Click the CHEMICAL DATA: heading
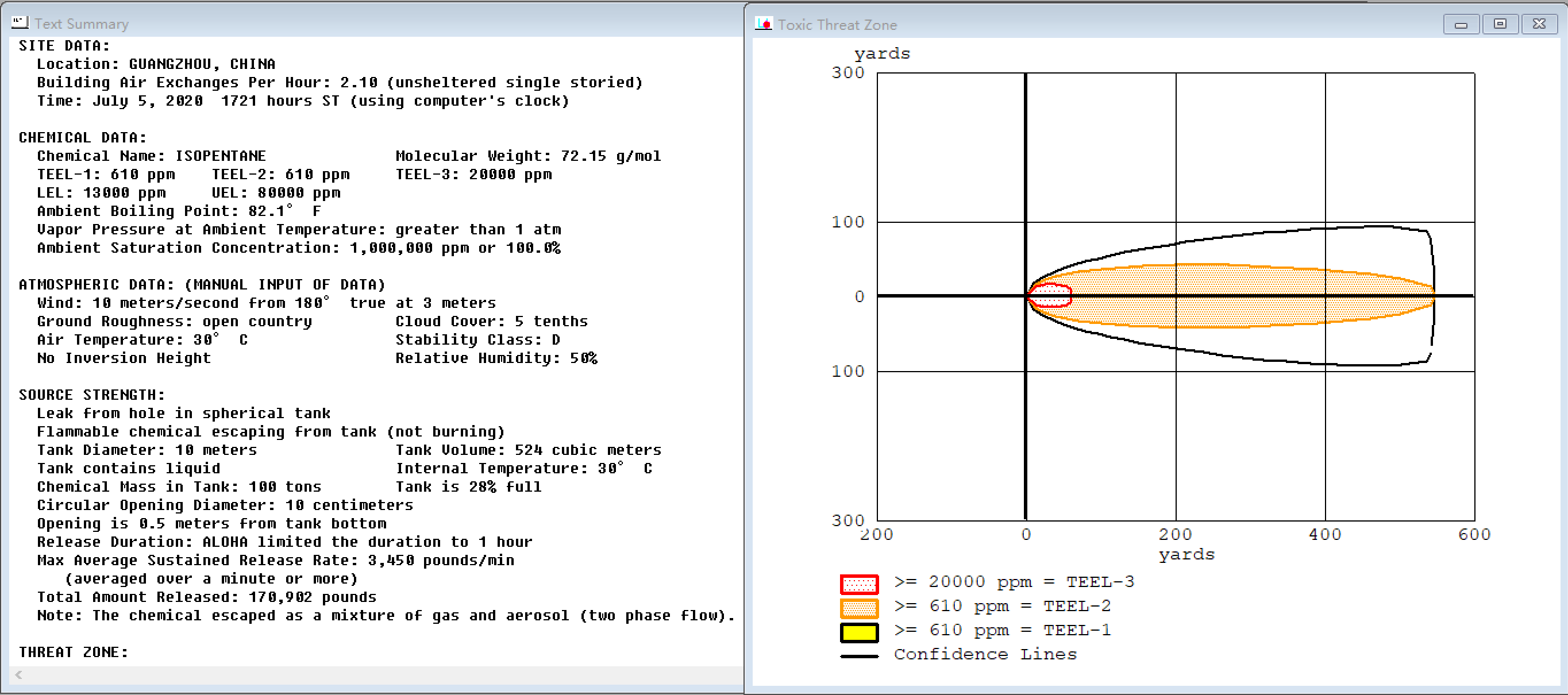The width and height of the screenshot is (1568, 695). [82, 137]
